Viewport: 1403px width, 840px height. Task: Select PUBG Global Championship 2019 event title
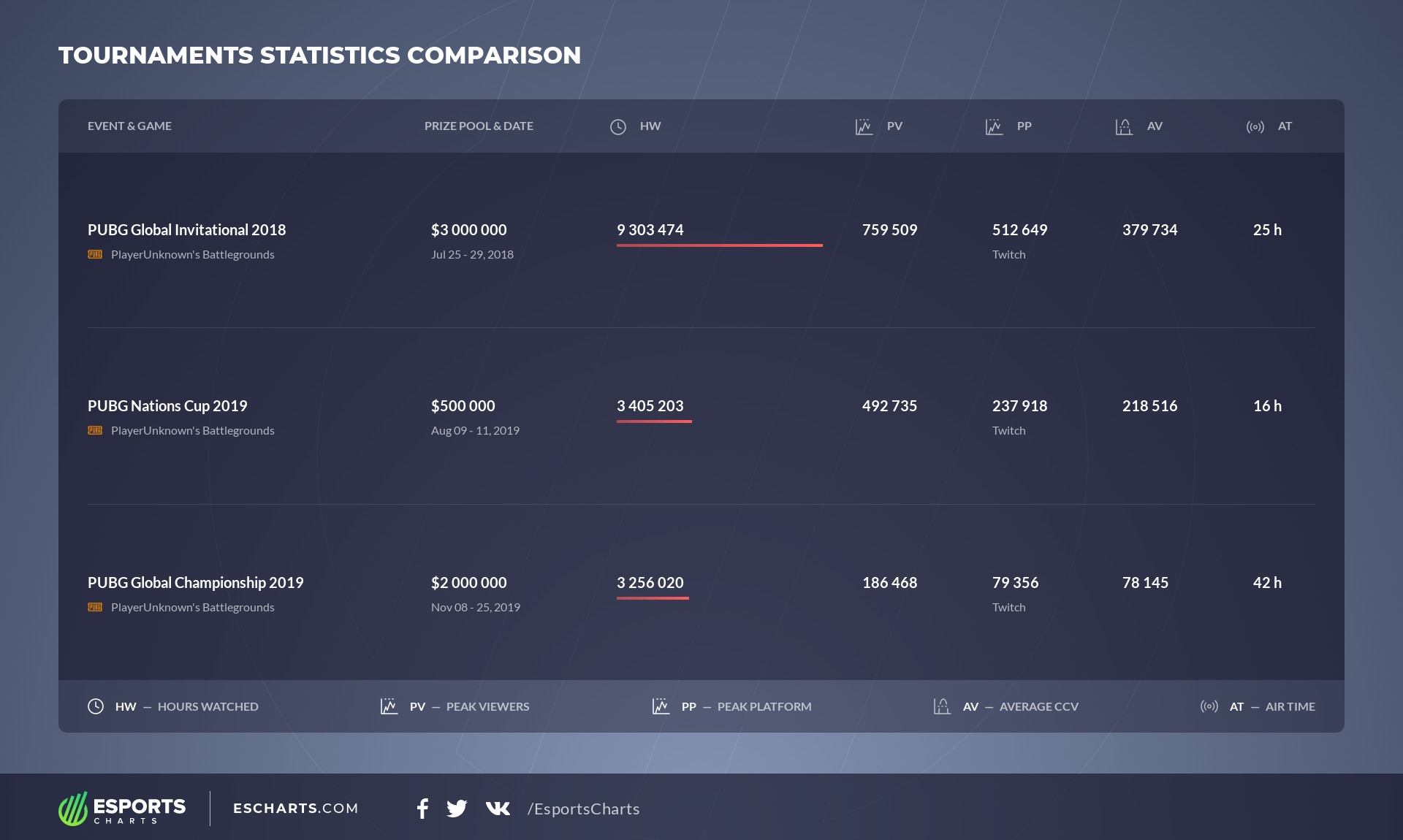[195, 583]
